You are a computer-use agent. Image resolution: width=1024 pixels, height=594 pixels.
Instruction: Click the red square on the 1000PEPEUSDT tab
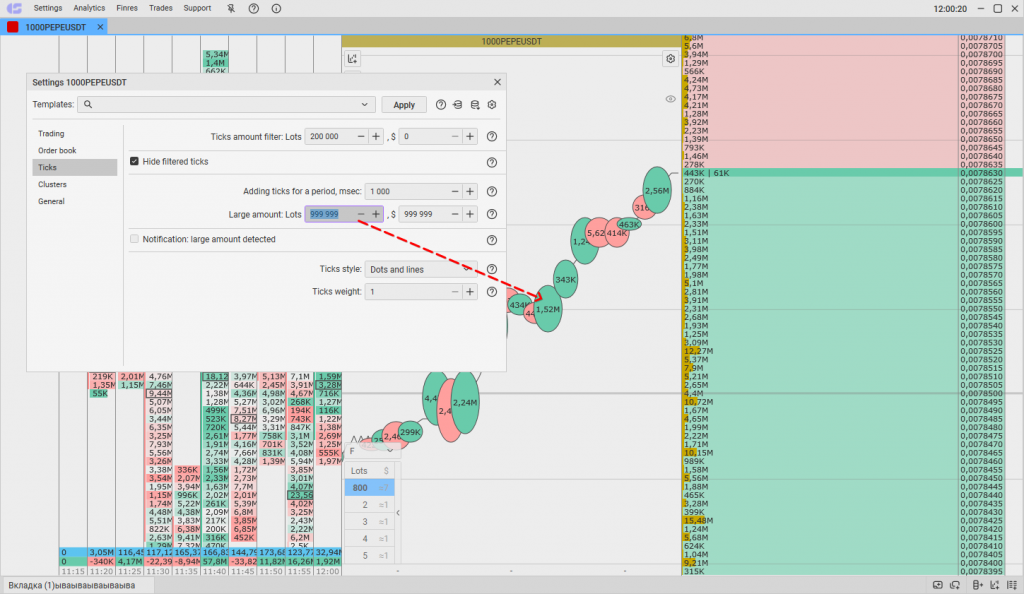(x=12, y=27)
